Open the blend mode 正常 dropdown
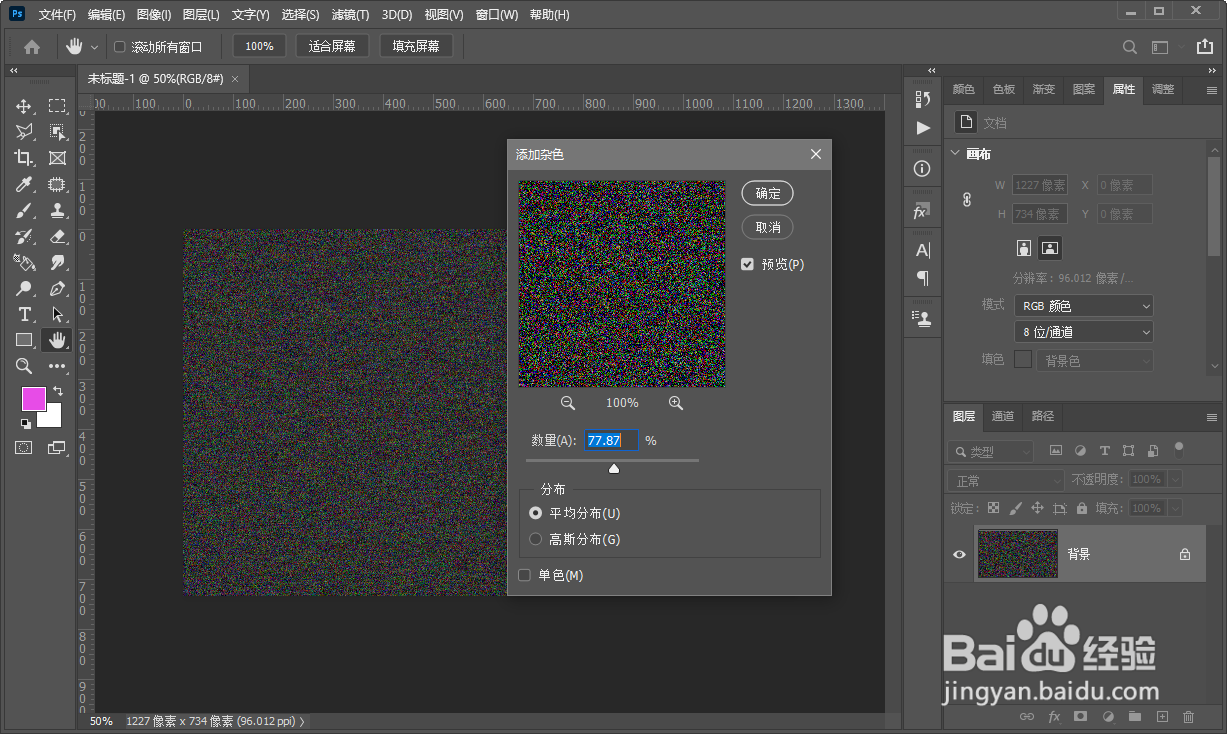Image resolution: width=1227 pixels, height=734 pixels. click(1006, 481)
